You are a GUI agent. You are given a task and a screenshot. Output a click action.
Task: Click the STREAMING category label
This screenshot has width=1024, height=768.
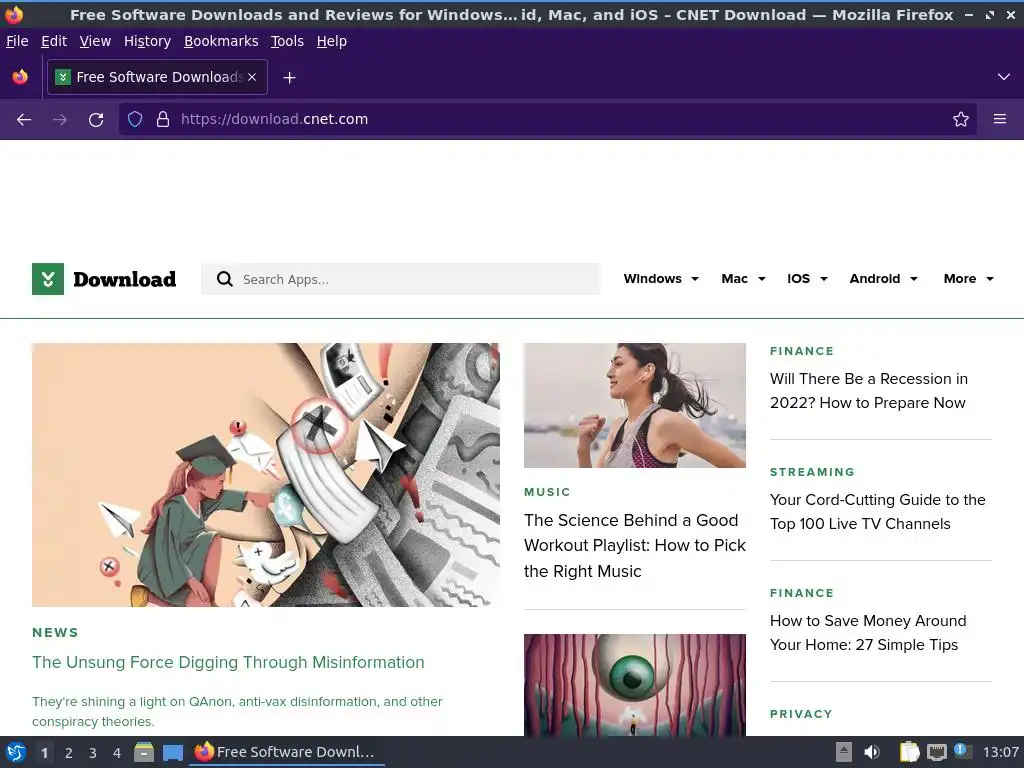(812, 472)
